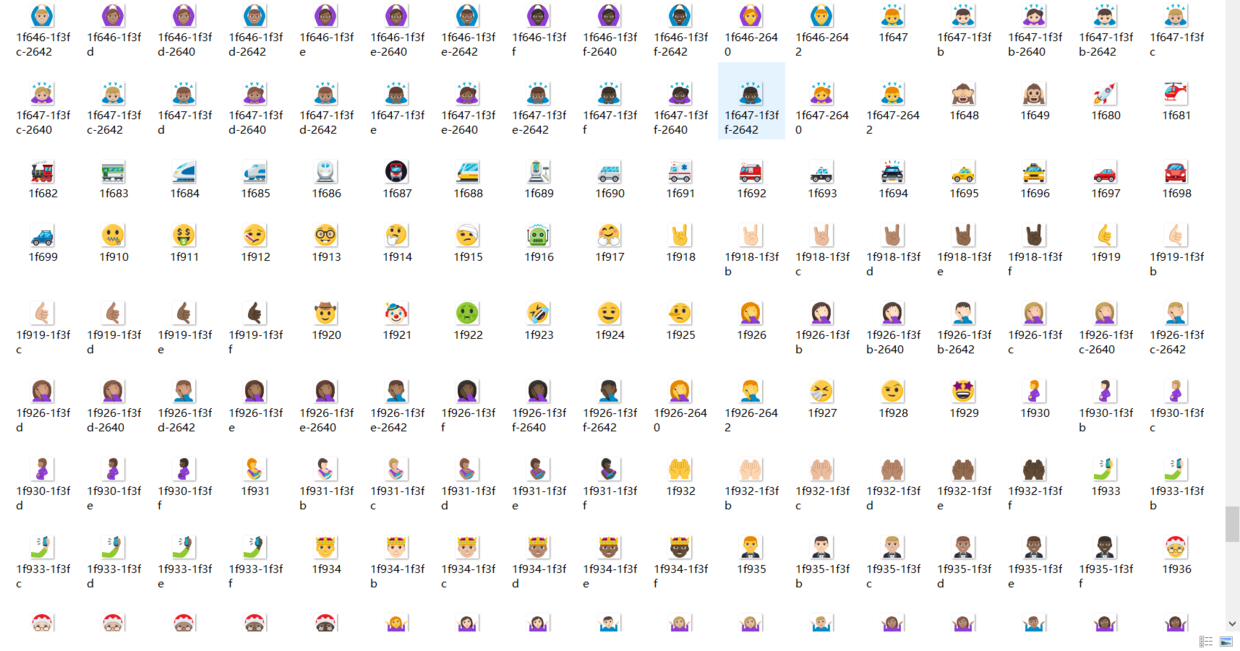Switch to details list view
This screenshot has width=1240, height=651.
(1206, 642)
